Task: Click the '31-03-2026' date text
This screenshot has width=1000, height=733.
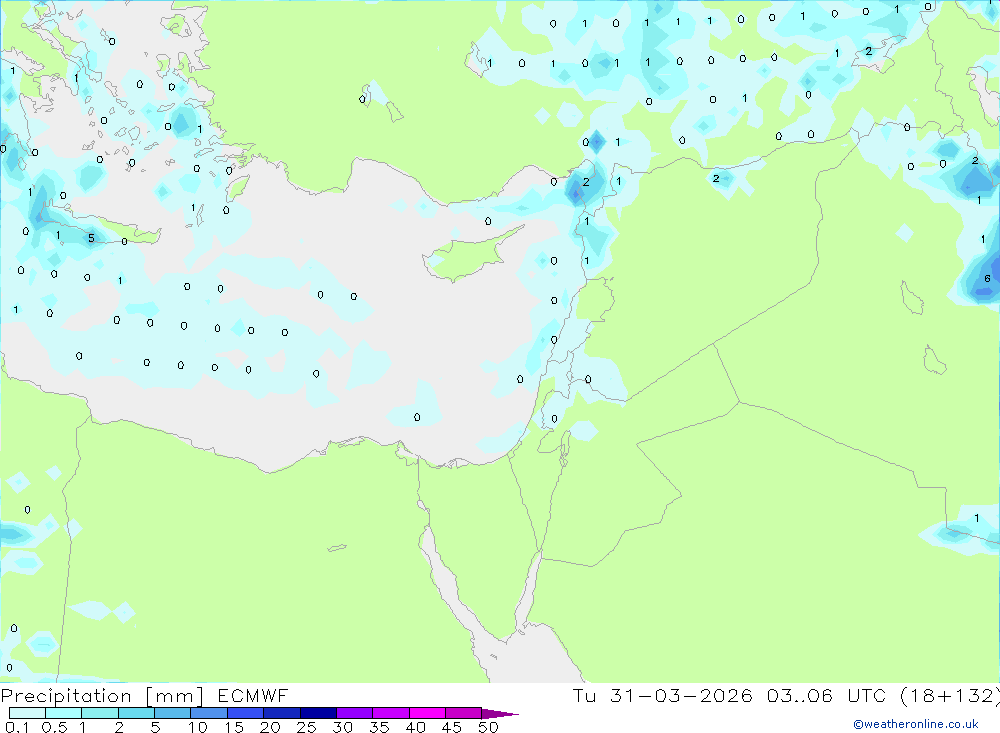Action: (x=680, y=695)
